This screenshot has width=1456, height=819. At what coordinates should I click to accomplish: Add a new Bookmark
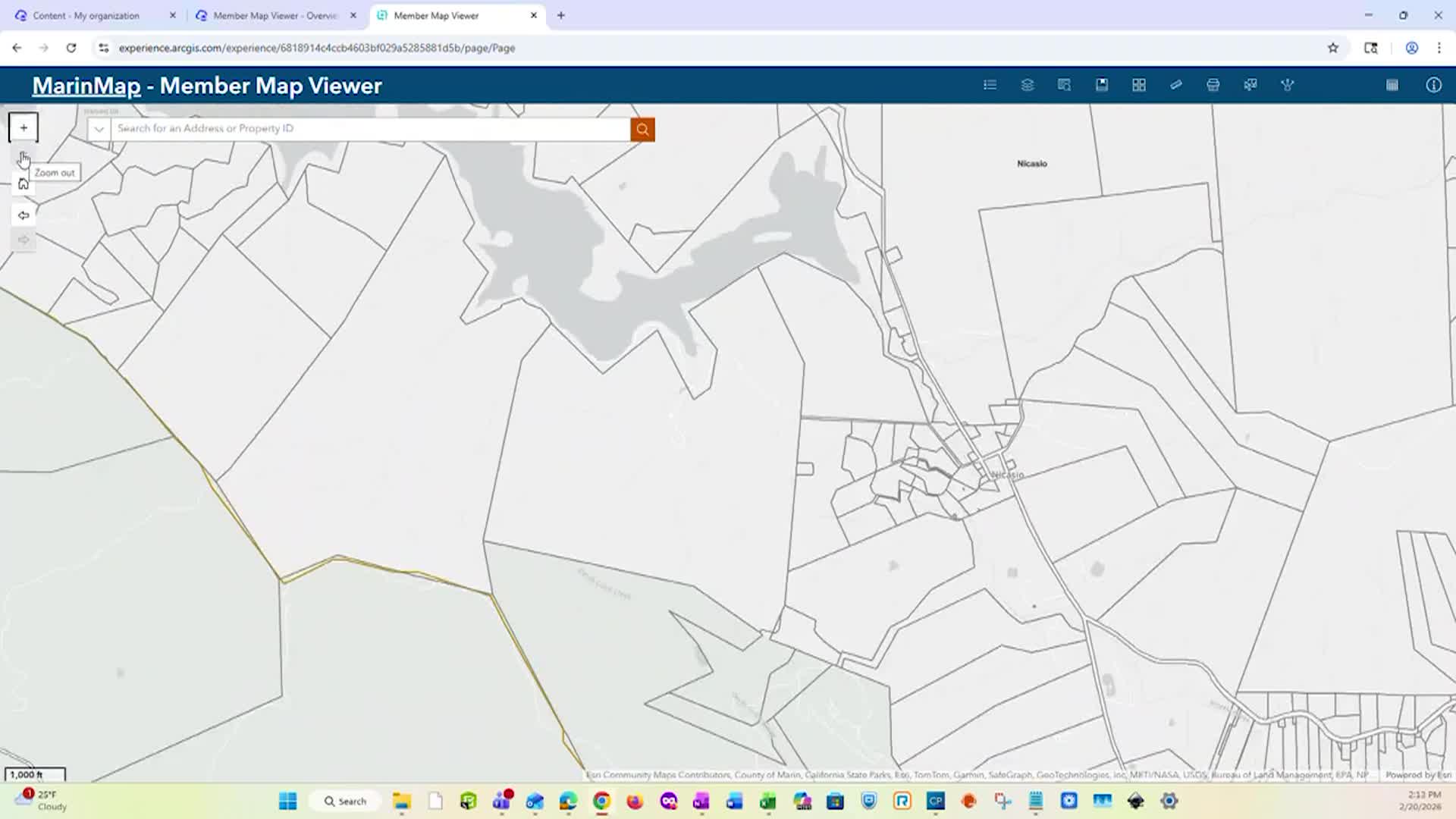[x=1102, y=85]
